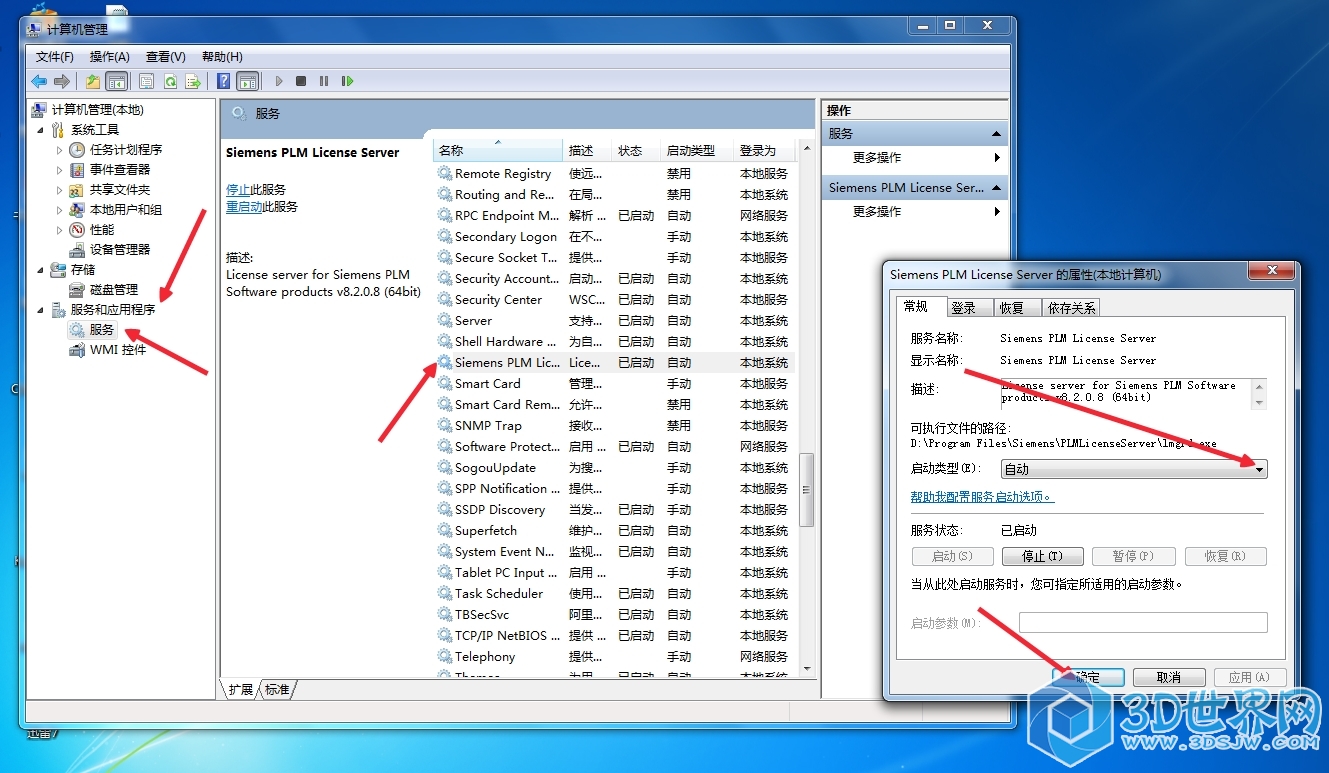Switch to the 依存关系 tab in properties
The height and width of the screenshot is (773, 1329).
click(x=1071, y=308)
